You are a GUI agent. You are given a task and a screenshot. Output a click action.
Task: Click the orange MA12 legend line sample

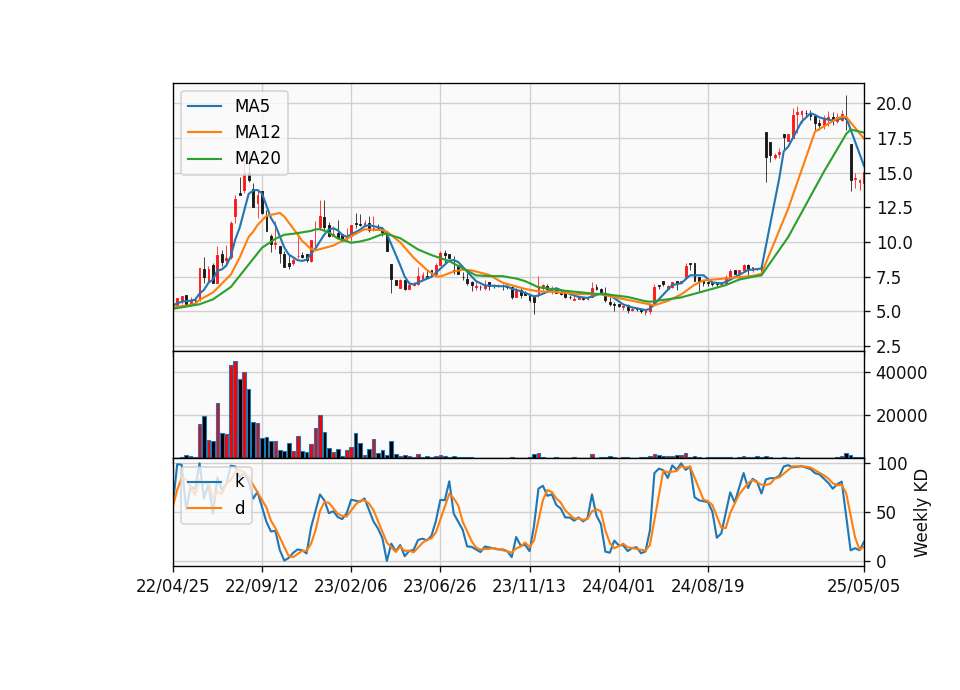[x=204, y=132]
